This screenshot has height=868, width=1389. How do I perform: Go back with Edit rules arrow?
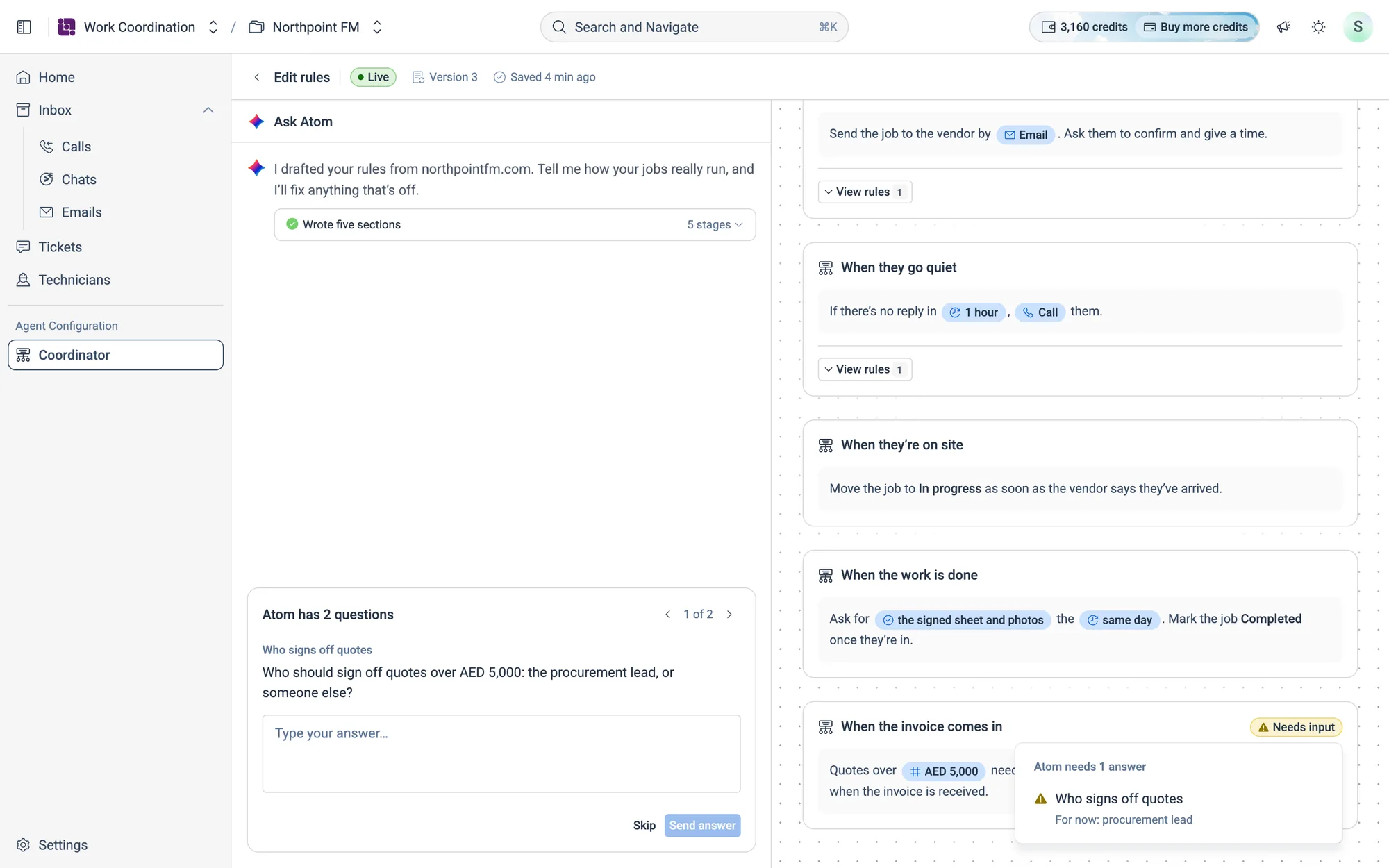(x=257, y=77)
